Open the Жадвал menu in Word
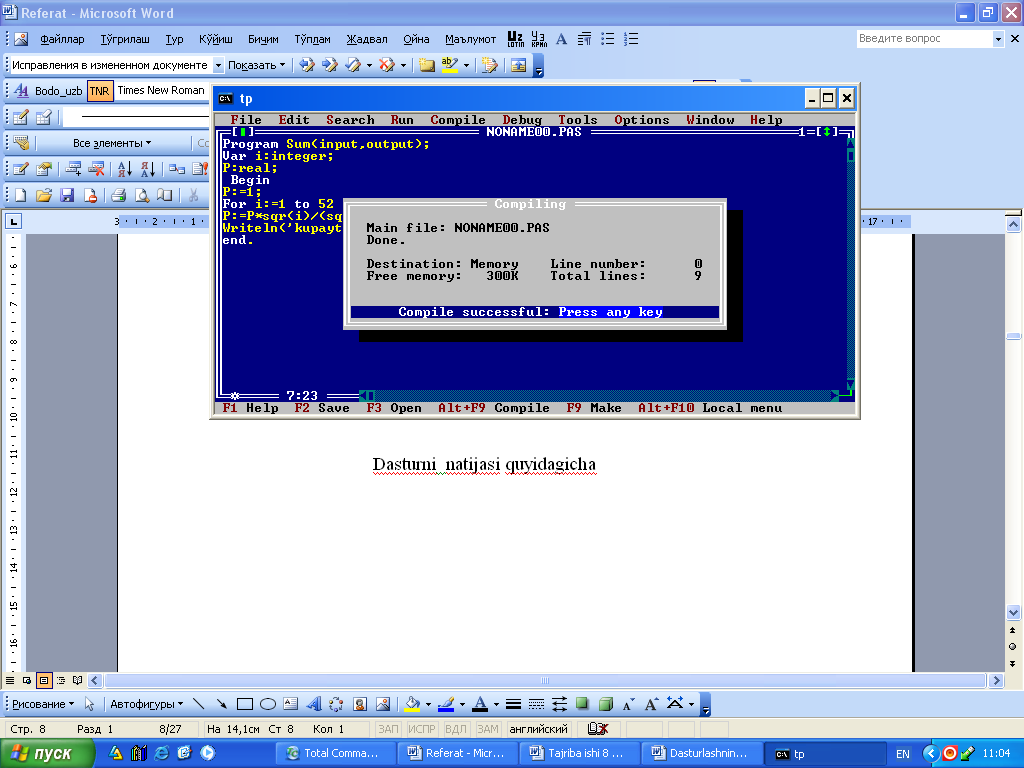This screenshot has height=768, width=1024. pyautogui.click(x=366, y=39)
